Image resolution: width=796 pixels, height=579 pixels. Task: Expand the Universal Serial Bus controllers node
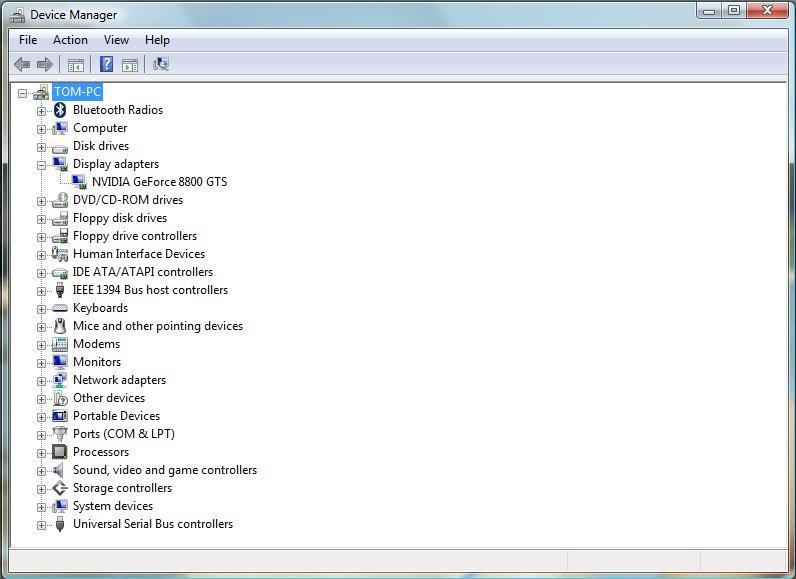[x=41, y=524]
